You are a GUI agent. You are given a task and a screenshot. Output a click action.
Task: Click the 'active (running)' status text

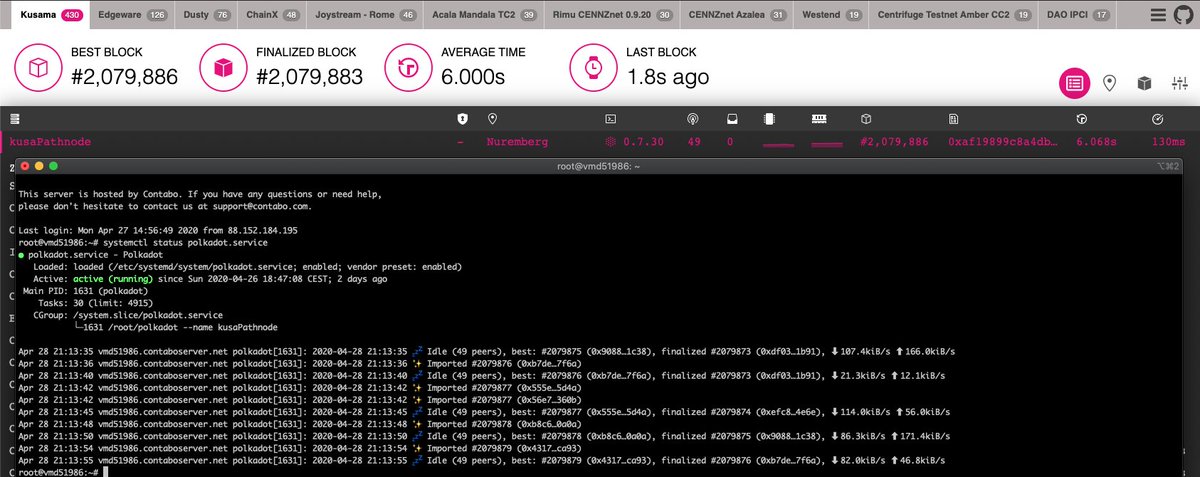coord(112,279)
